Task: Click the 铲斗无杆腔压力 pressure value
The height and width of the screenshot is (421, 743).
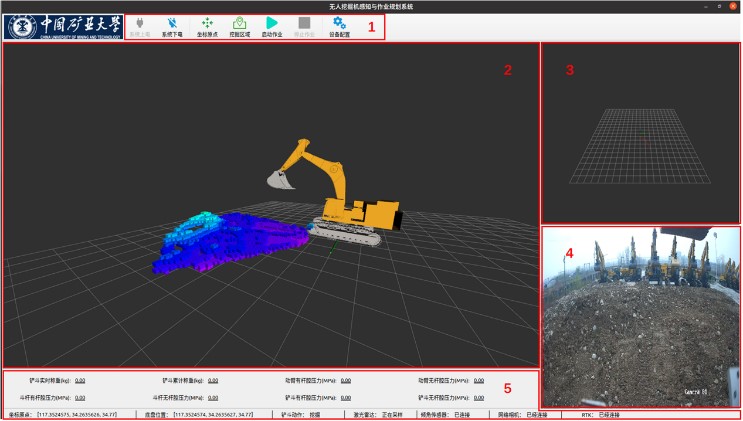Action: [x=479, y=397]
